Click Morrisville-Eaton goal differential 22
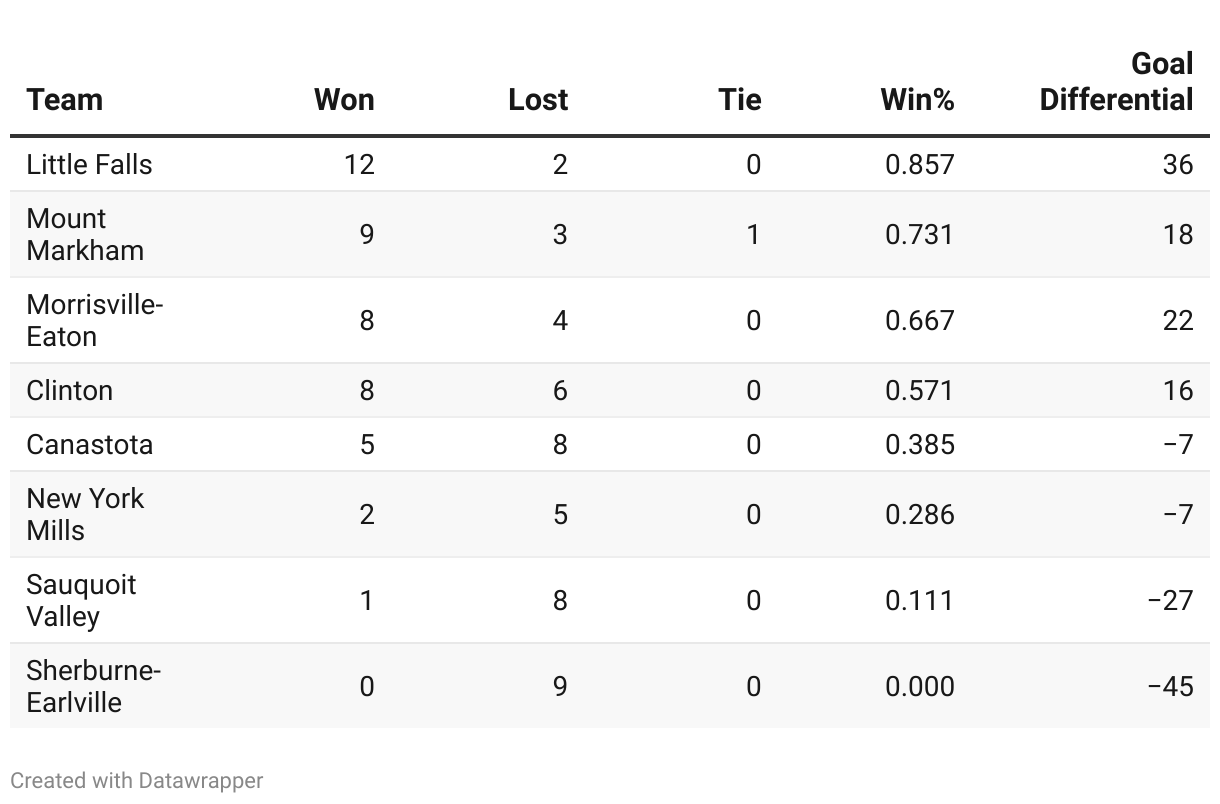 click(1178, 320)
